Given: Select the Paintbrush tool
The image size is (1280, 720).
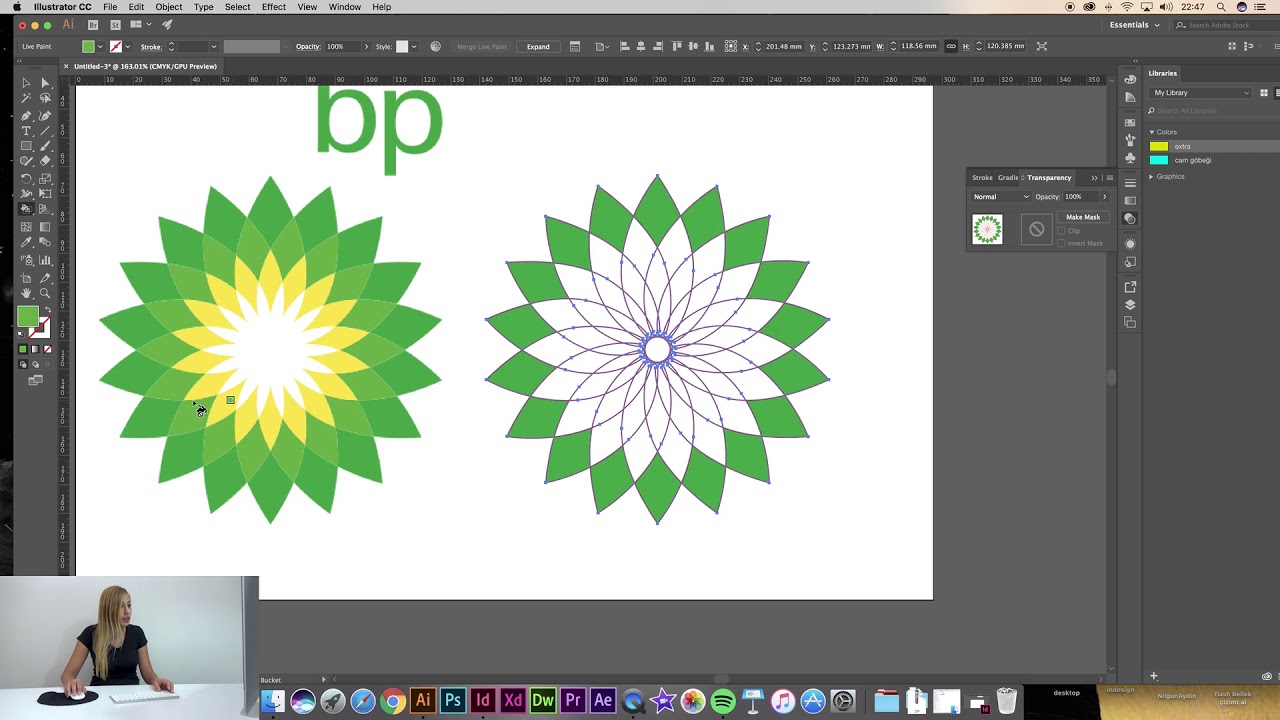Looking at the screenshot, I should click(x=44, y=145).
